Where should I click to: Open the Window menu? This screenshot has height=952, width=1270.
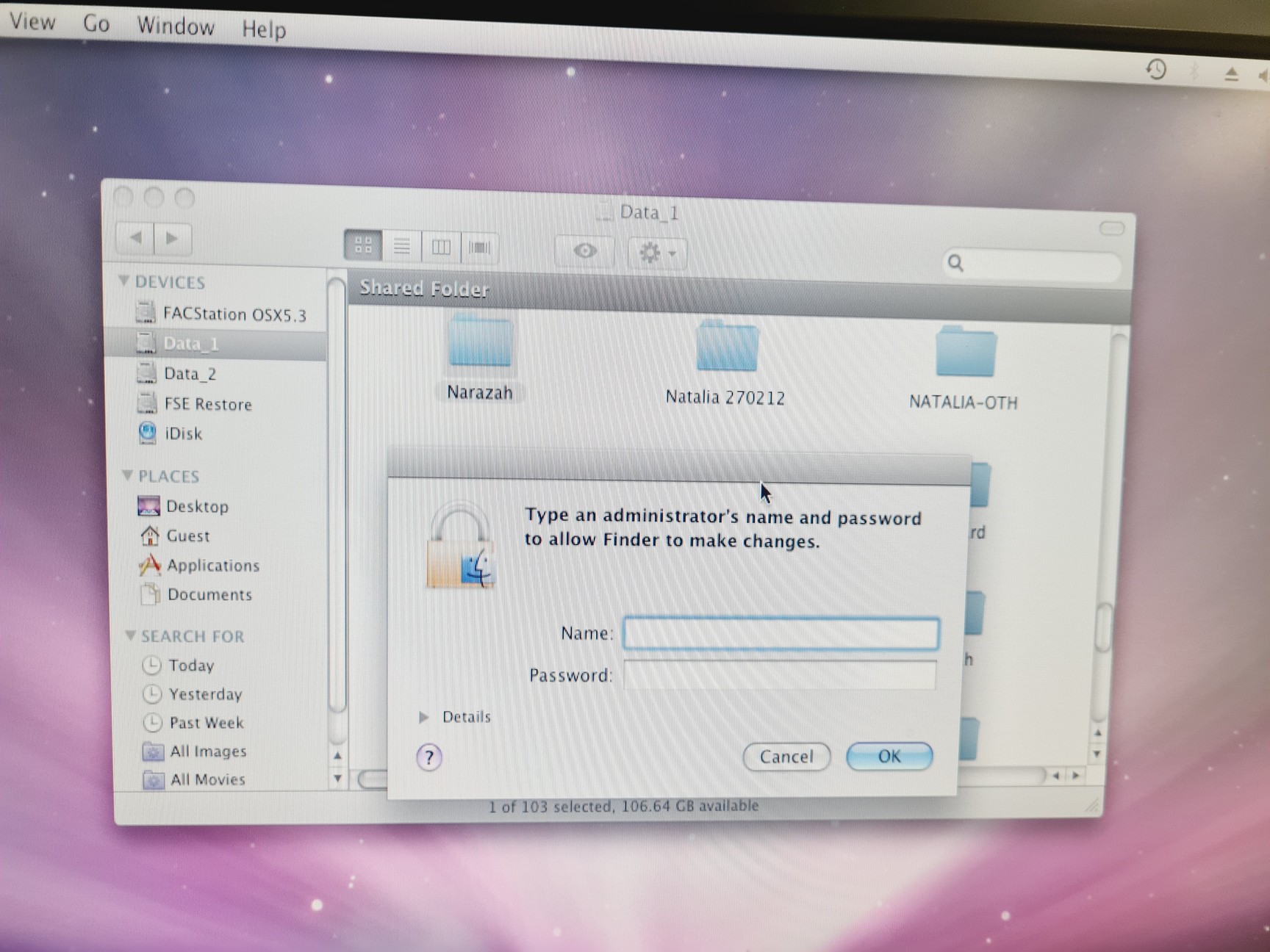coord(176,26)
